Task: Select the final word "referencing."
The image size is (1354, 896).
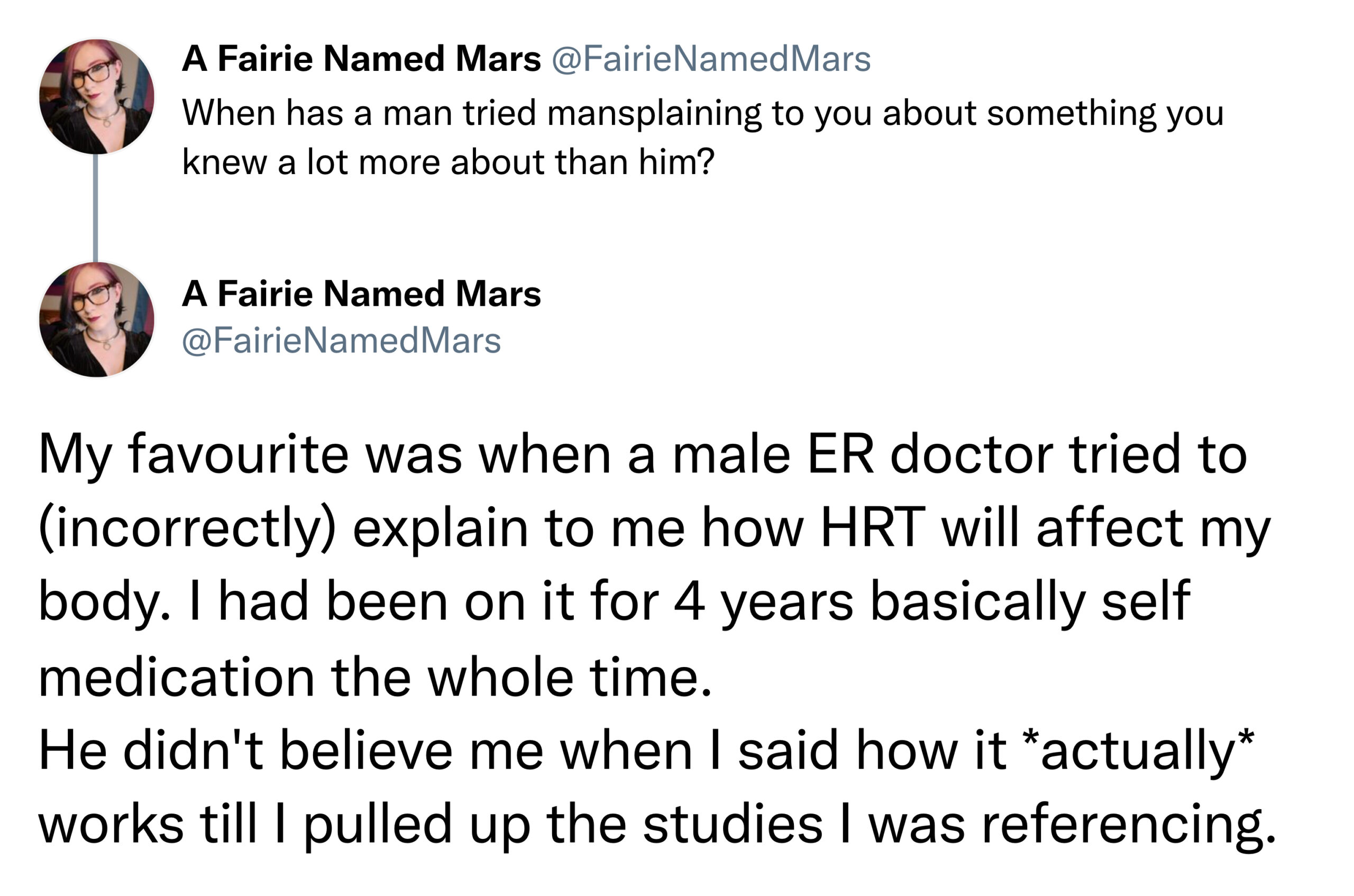Action: click(1129, 826)
